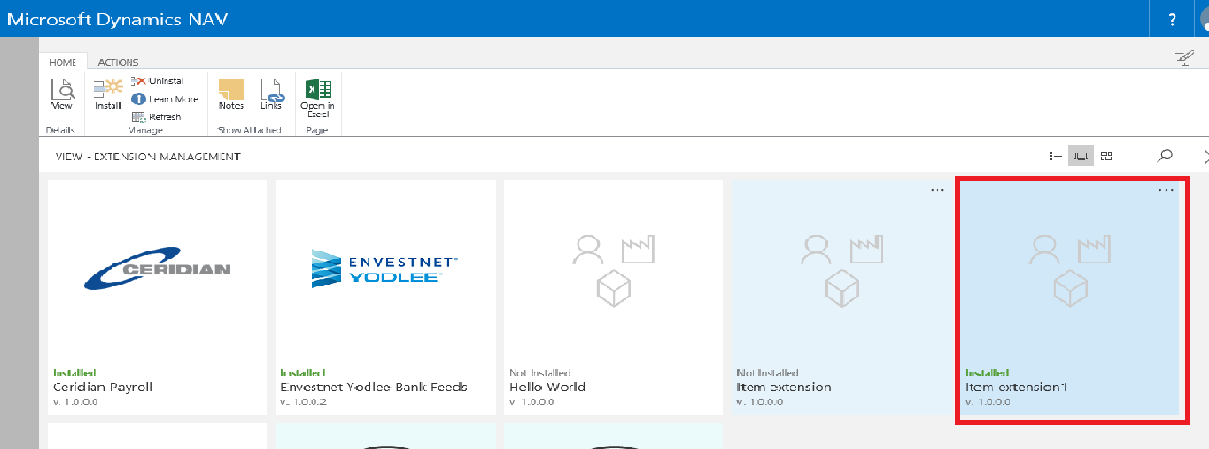
Task: Click the Install extension icon
Action: pos(108,94)
